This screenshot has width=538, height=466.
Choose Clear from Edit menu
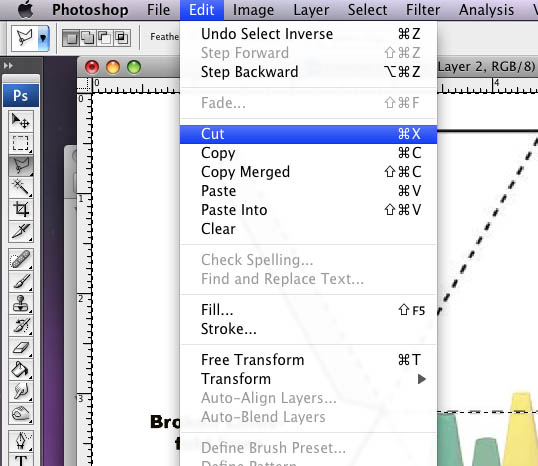308,229
